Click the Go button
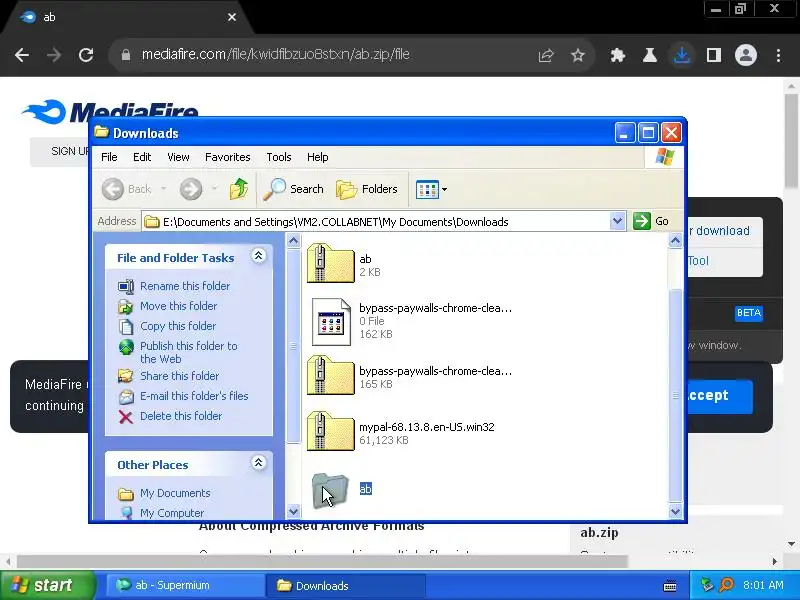This screenshot has width=800, height=600. click(651, 221)
